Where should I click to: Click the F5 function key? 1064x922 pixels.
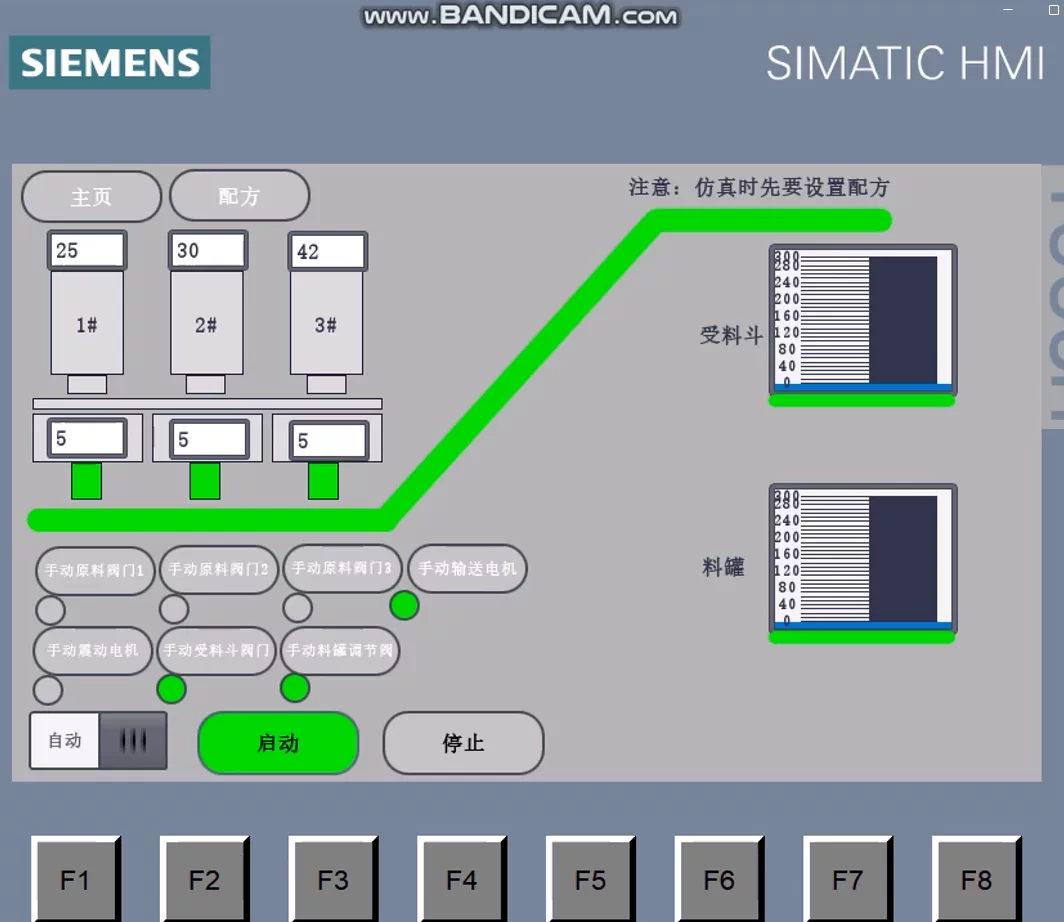coord(590,880)
